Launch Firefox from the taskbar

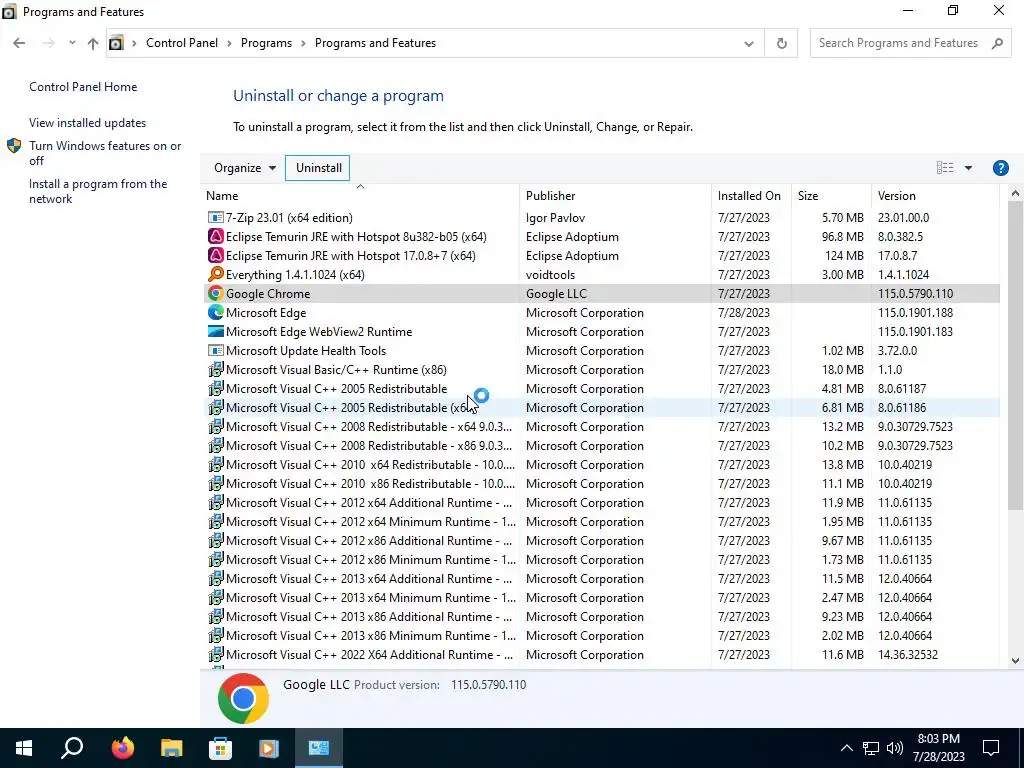click(x=122, y=748)
